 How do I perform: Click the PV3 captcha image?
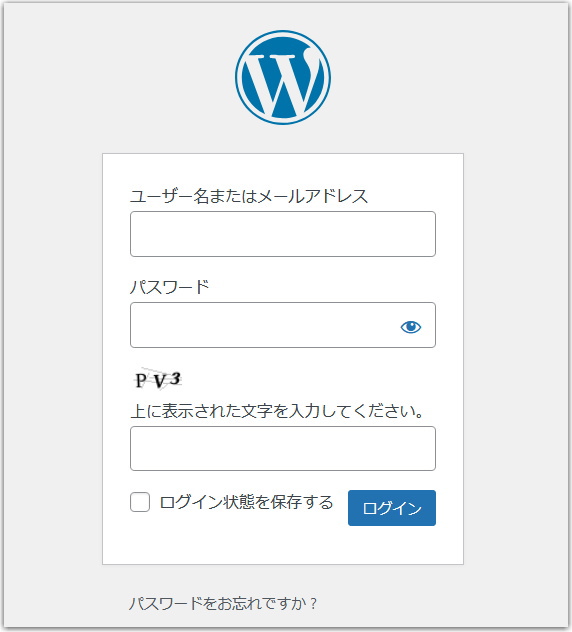point(158,380)
